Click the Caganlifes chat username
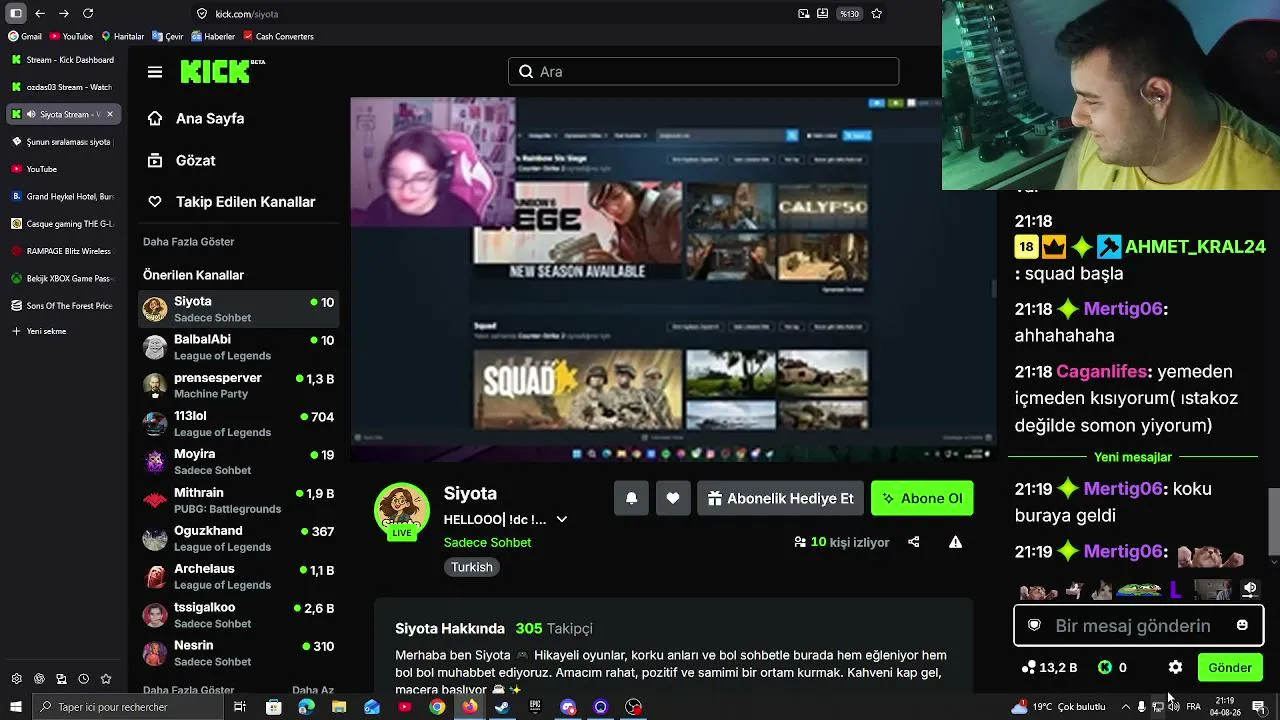1280x720 pixels. point(1101,372)
